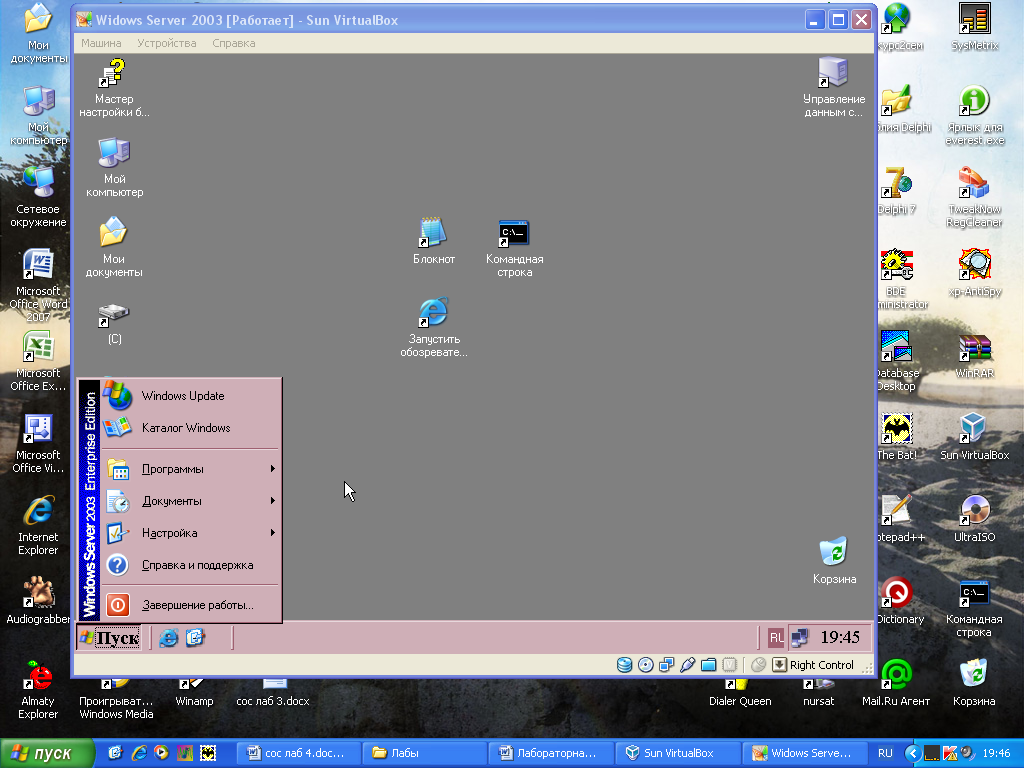The height and width of the screenshot is (768, 1024).
Task: Select Microsoft Office Excel host desktop icon
Action: (38, 361)
